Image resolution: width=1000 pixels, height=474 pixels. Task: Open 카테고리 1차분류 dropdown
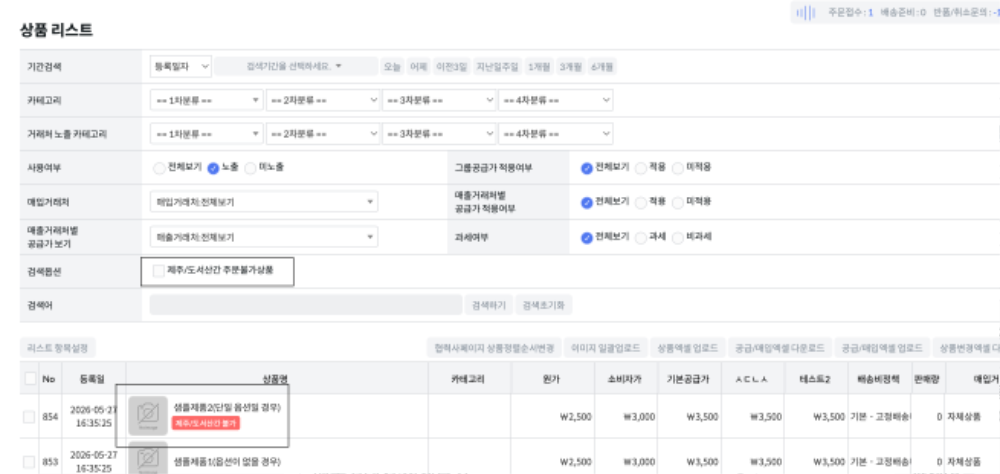click(207, 100)
